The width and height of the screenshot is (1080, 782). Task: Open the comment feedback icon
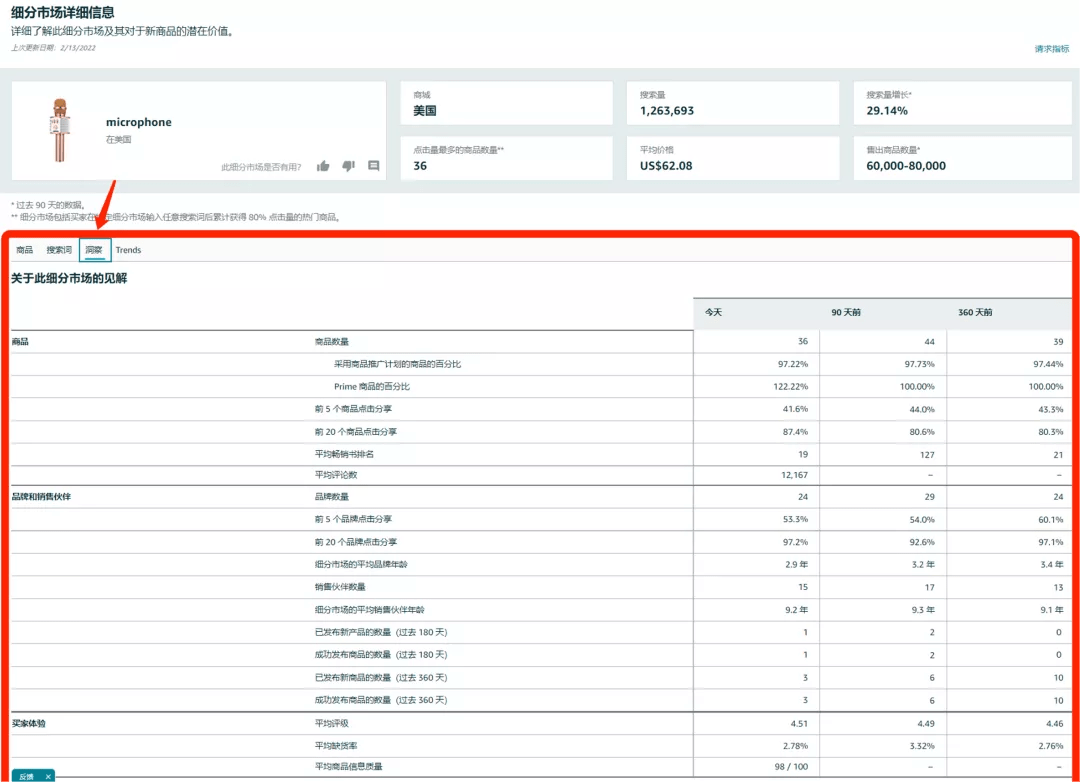coord(373,166)
